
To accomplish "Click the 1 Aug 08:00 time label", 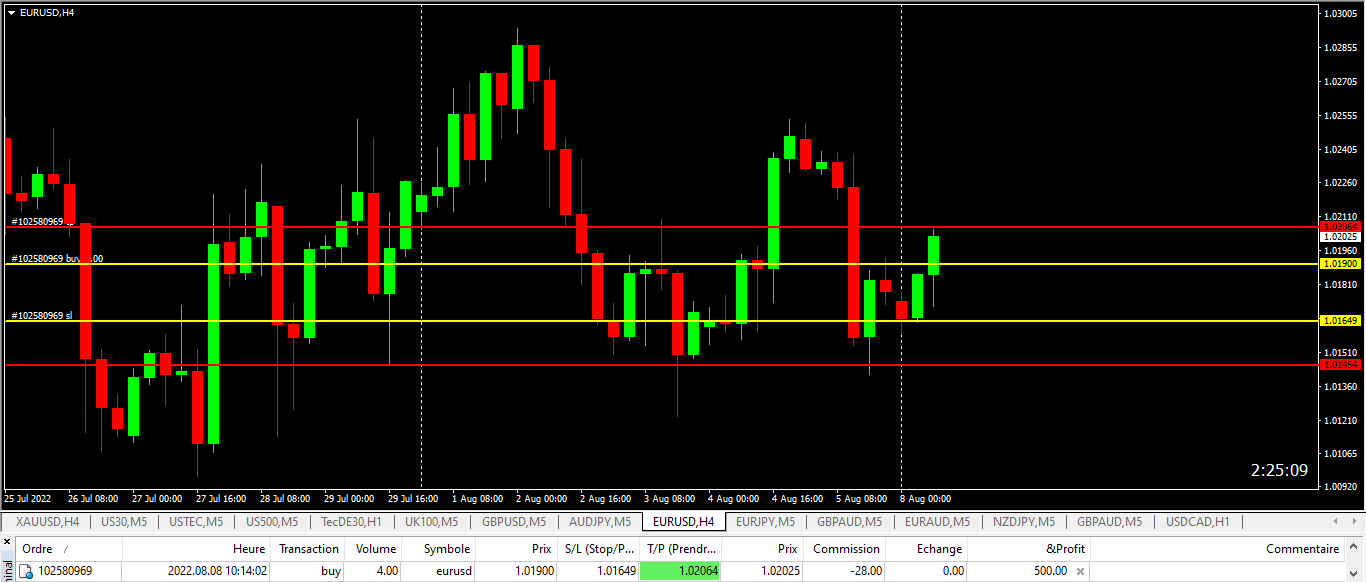I will [477, 498].
